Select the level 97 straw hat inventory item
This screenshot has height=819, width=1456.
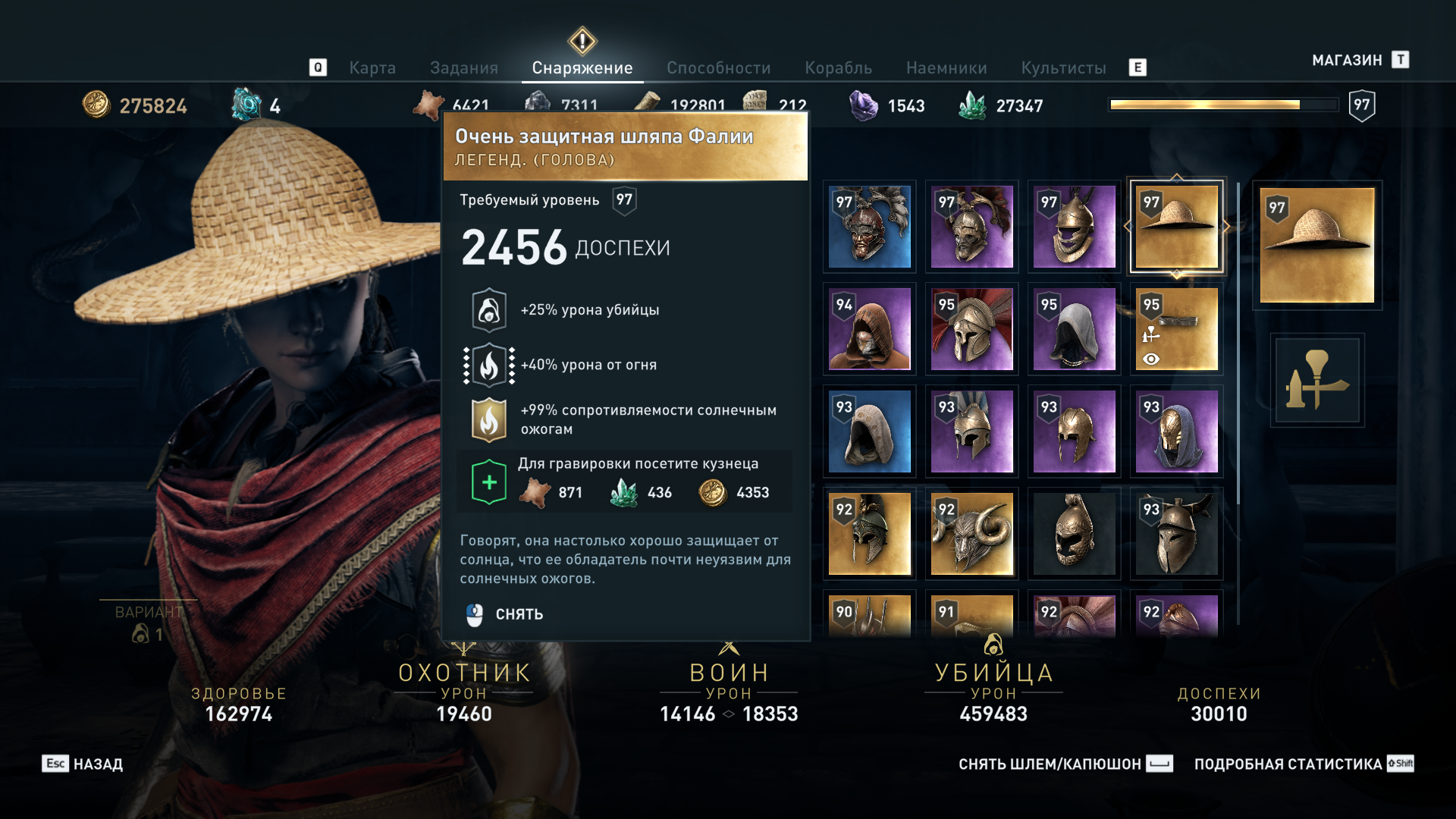tap(1176, 227)
